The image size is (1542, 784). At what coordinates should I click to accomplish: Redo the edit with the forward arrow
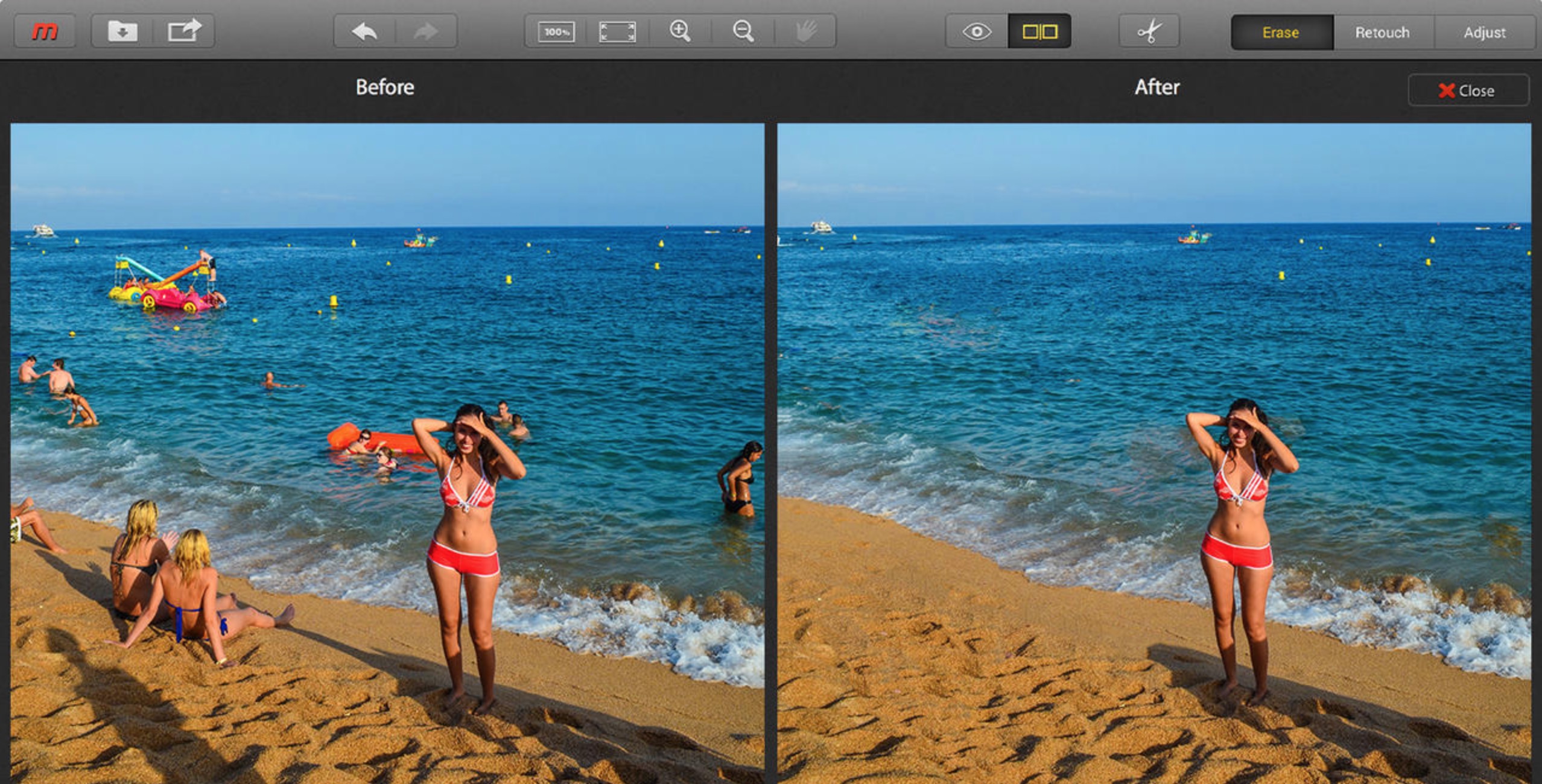click(x=426, y=31)
